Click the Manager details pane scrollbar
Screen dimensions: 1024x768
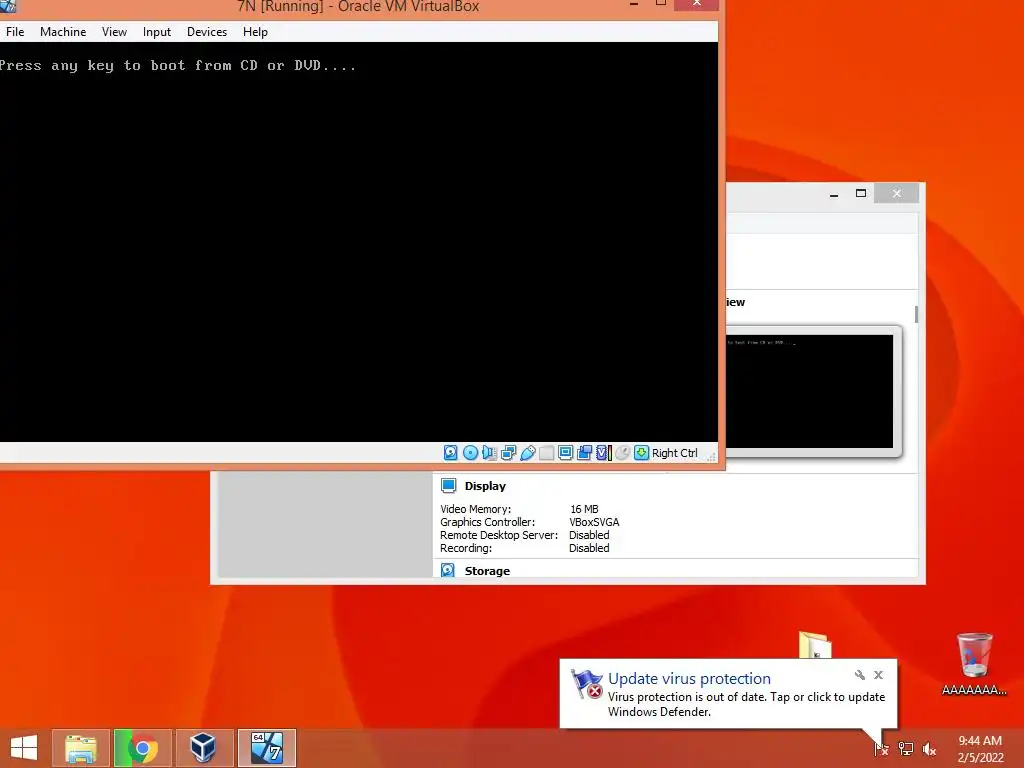[x=916, y=314]
